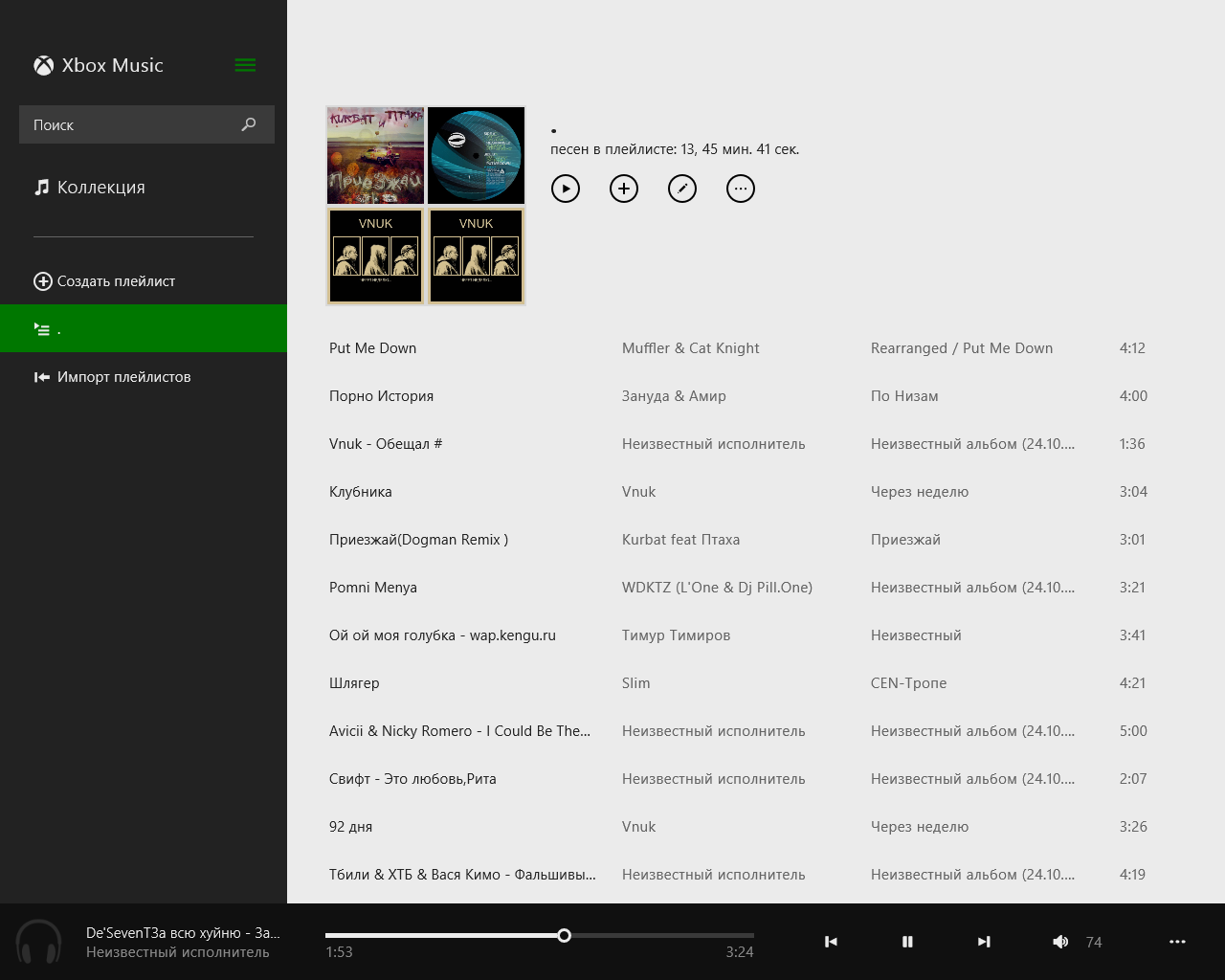Click the bottom-left VNUK album cover

375,256
